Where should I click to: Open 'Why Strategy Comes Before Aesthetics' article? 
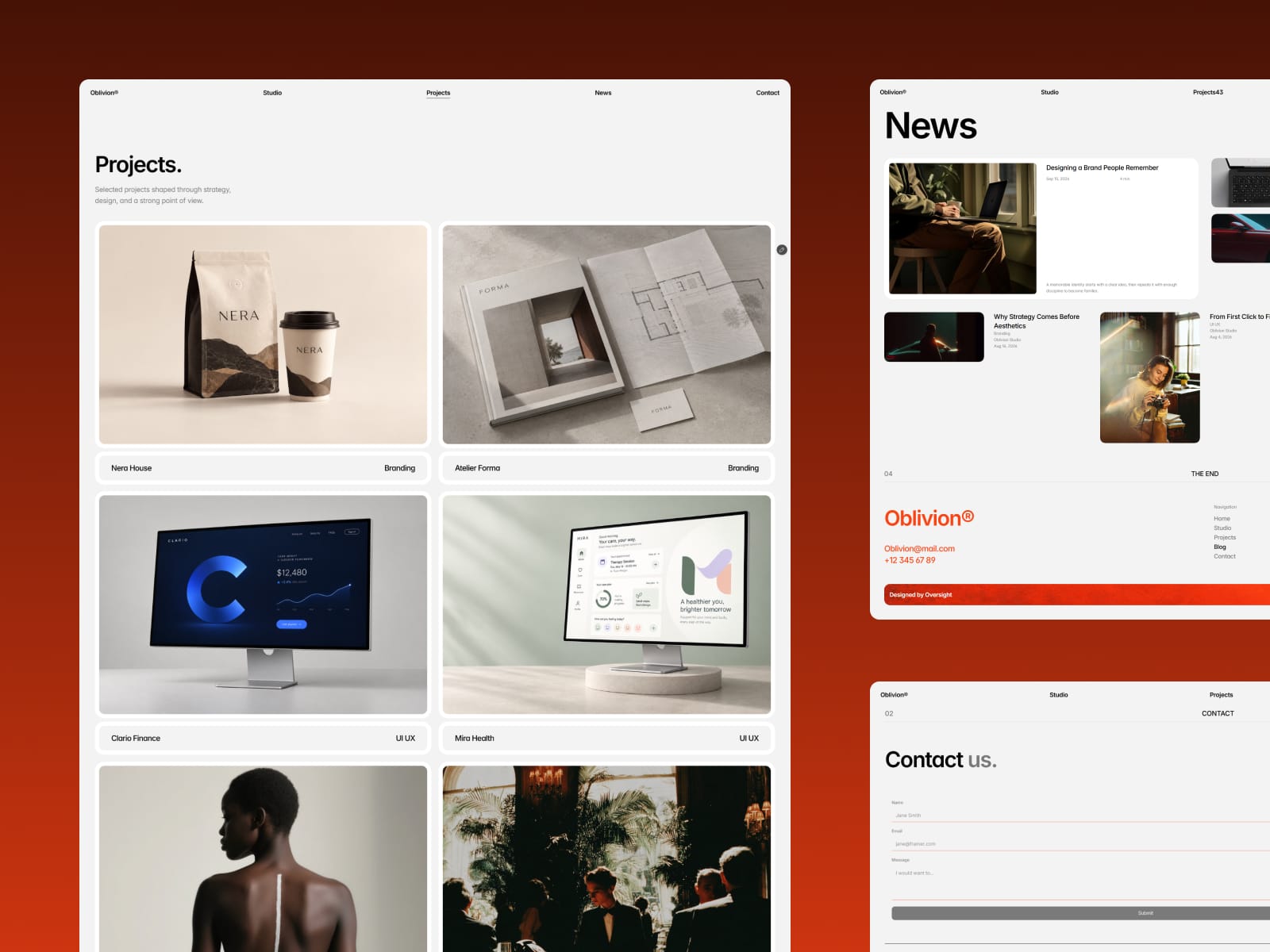pyautogui.click(x=1037, y=321)
